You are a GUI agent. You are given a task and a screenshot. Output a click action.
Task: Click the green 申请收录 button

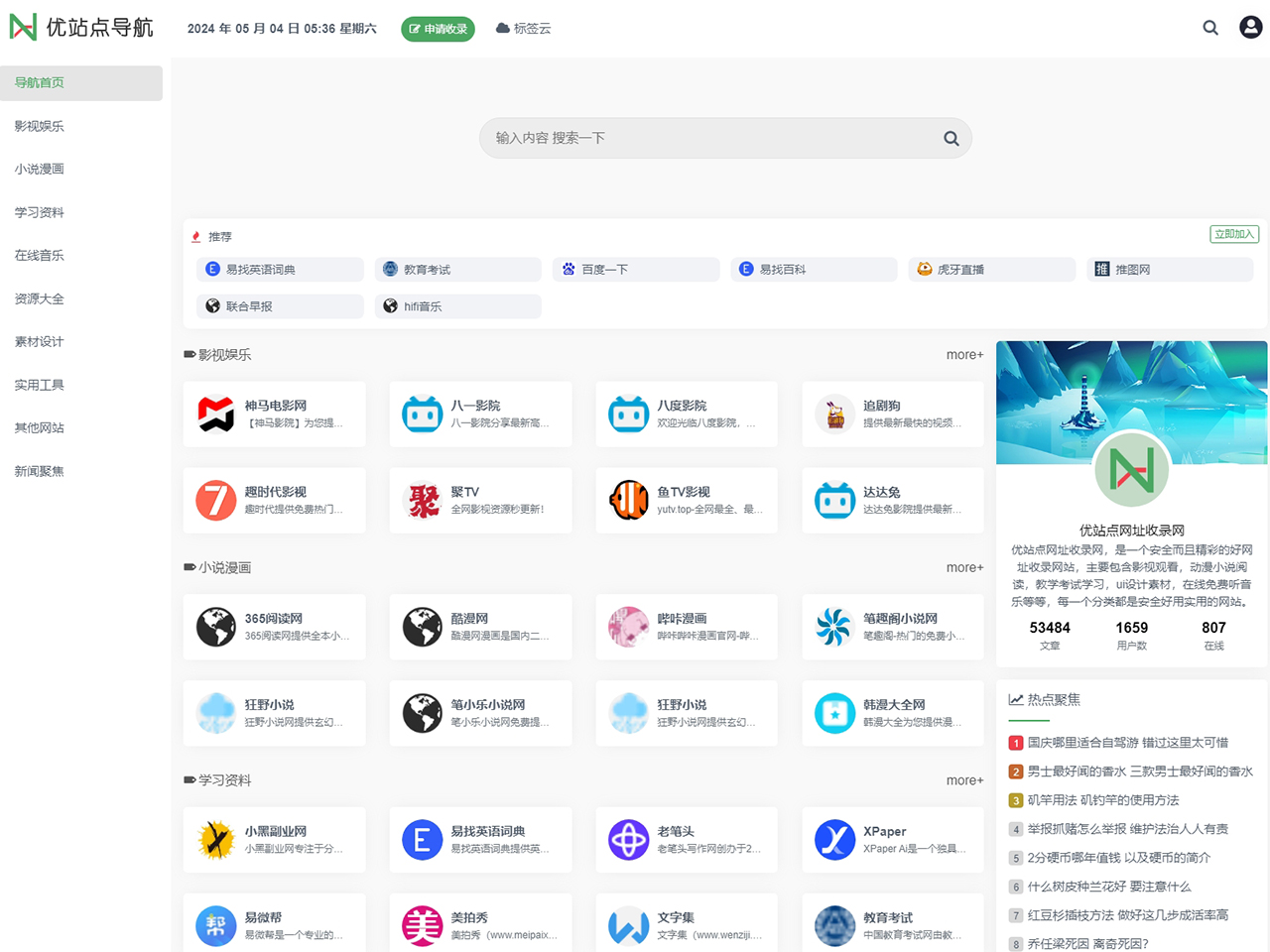pos(438,29)
